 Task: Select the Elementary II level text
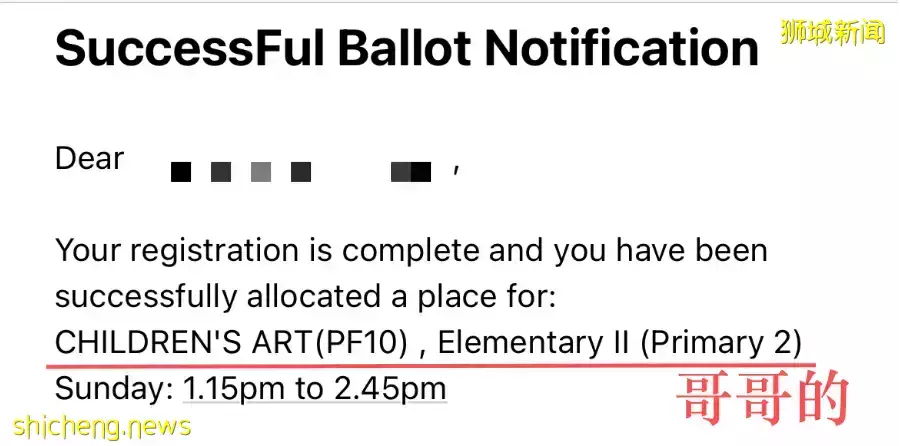pyautogui.click(x=534, y=343)
